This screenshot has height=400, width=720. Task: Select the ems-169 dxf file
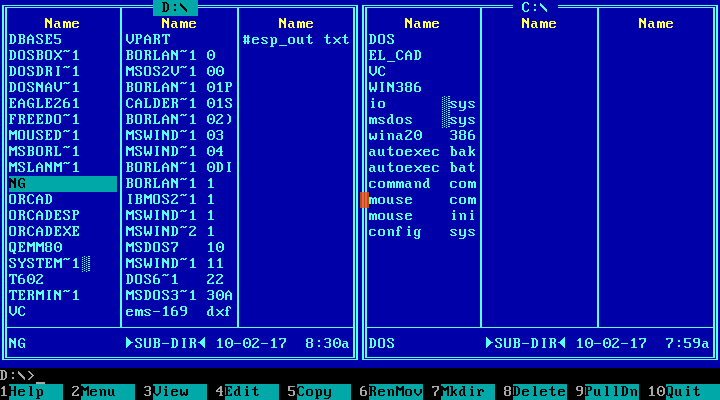pos(180,311)
